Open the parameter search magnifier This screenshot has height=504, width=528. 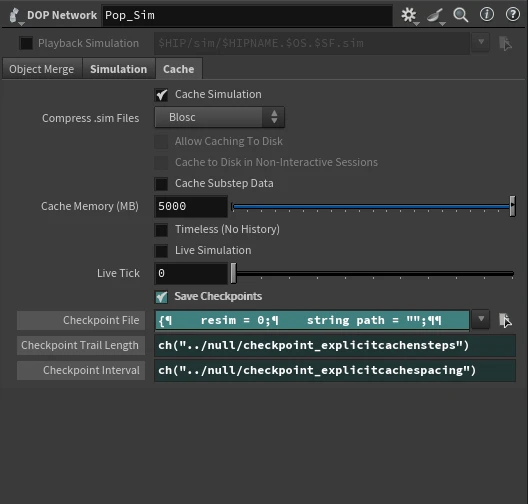click(461, 15)
